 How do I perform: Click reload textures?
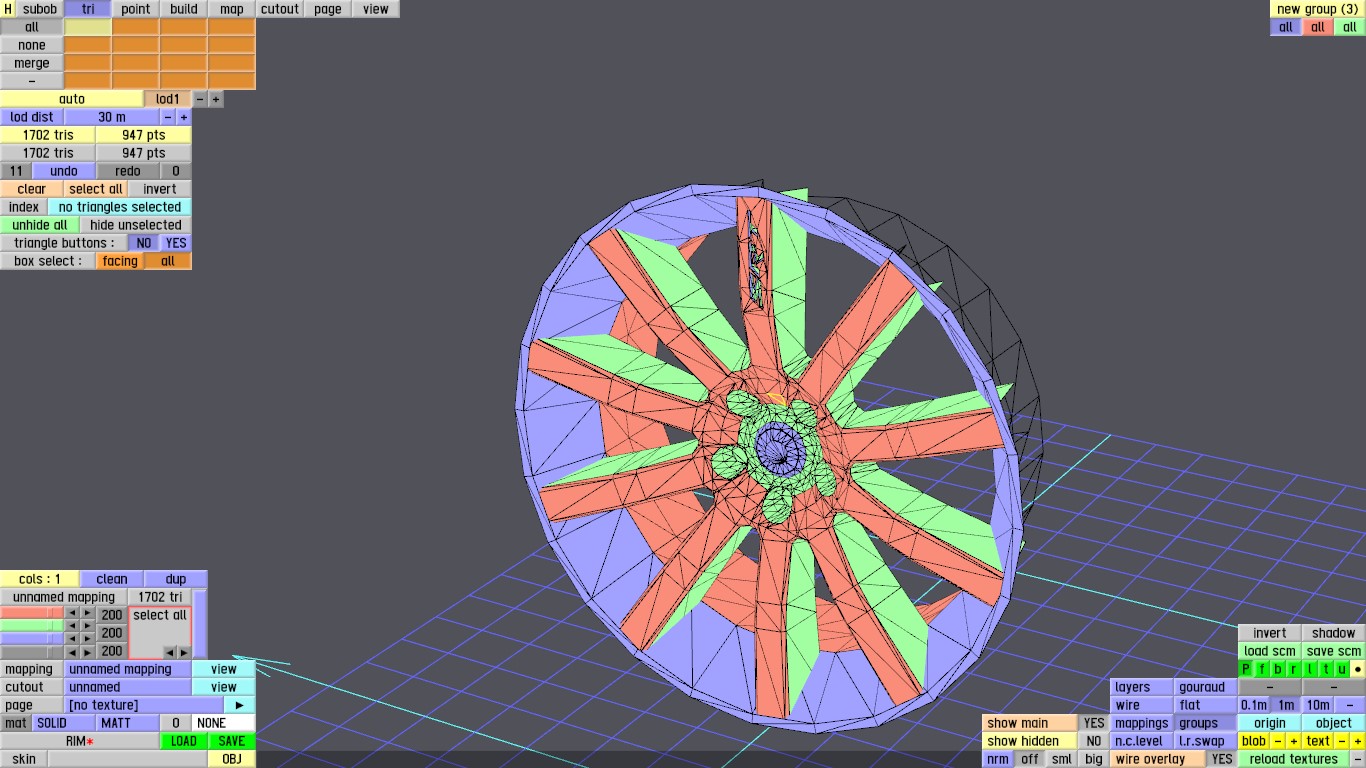(x=1294, y=759)
